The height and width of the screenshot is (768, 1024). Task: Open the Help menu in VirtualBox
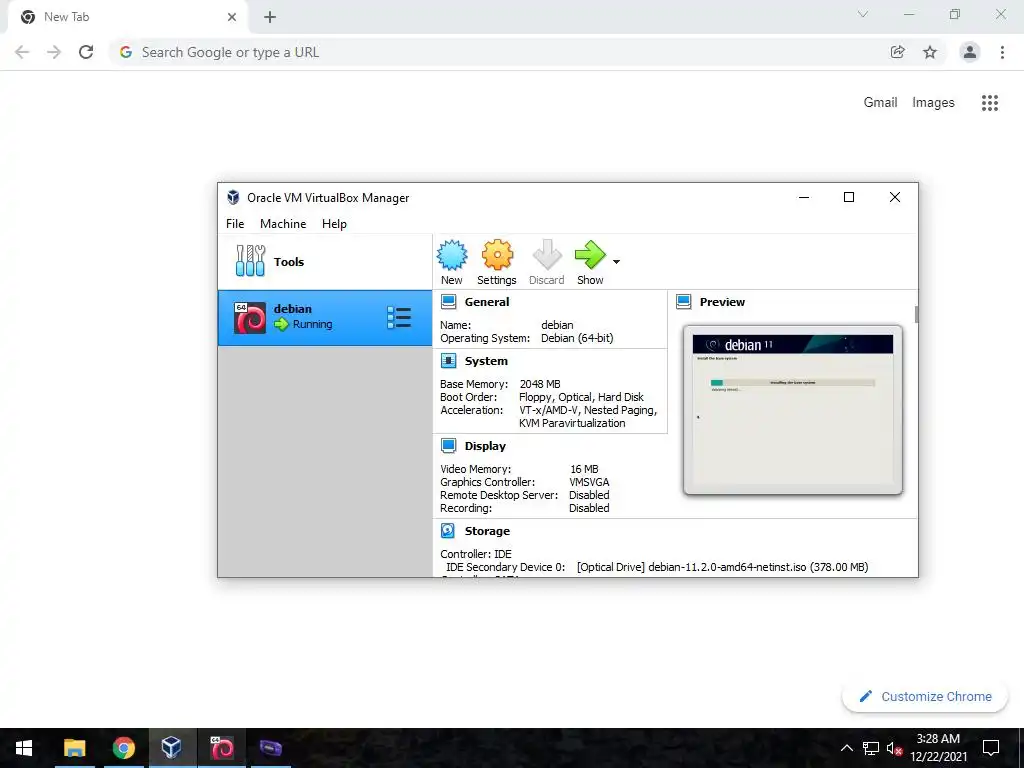click(x=334, y=223)
